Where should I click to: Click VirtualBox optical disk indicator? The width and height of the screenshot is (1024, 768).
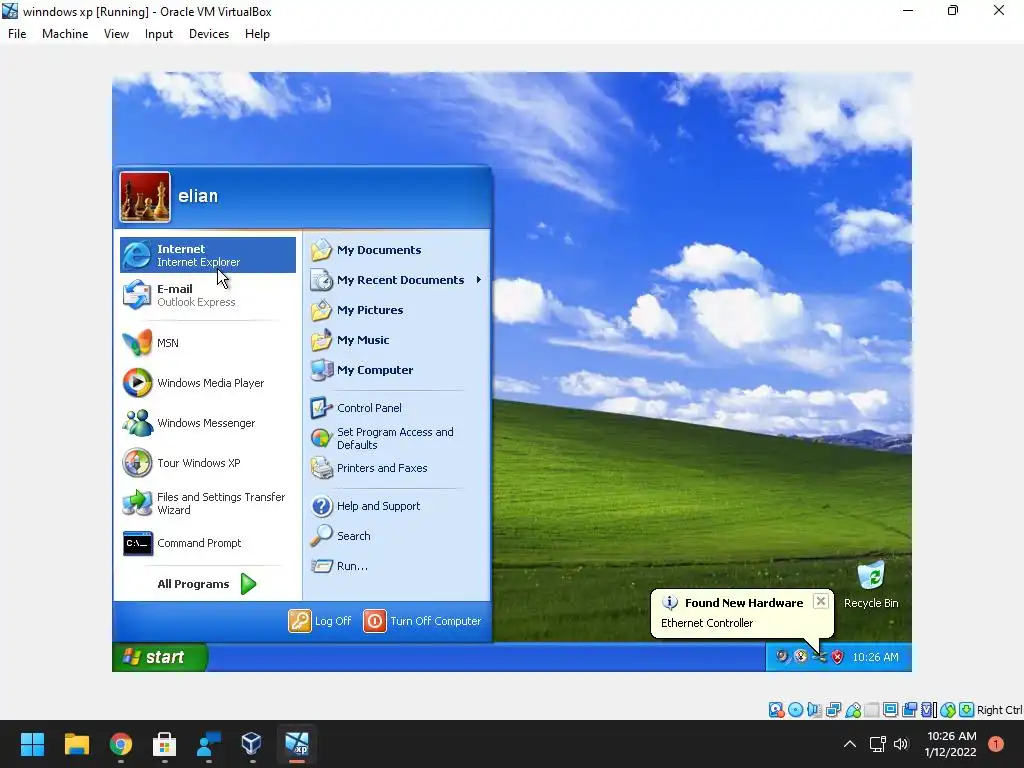point(795,710)
